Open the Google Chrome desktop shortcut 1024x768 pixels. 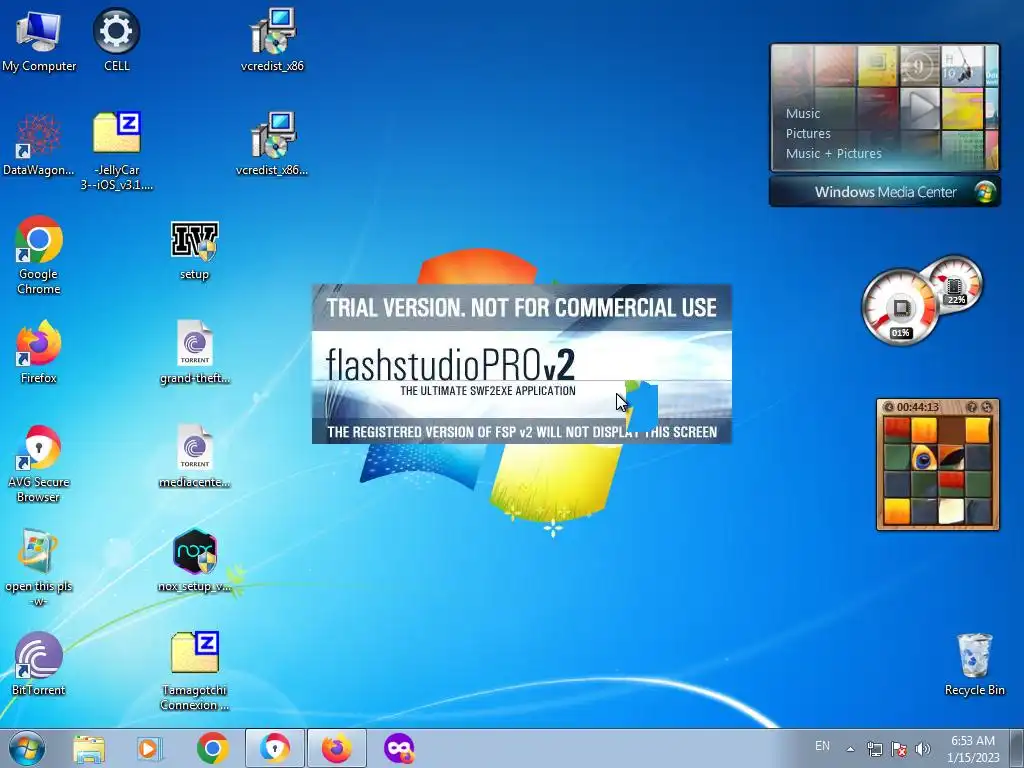[39, 255]
